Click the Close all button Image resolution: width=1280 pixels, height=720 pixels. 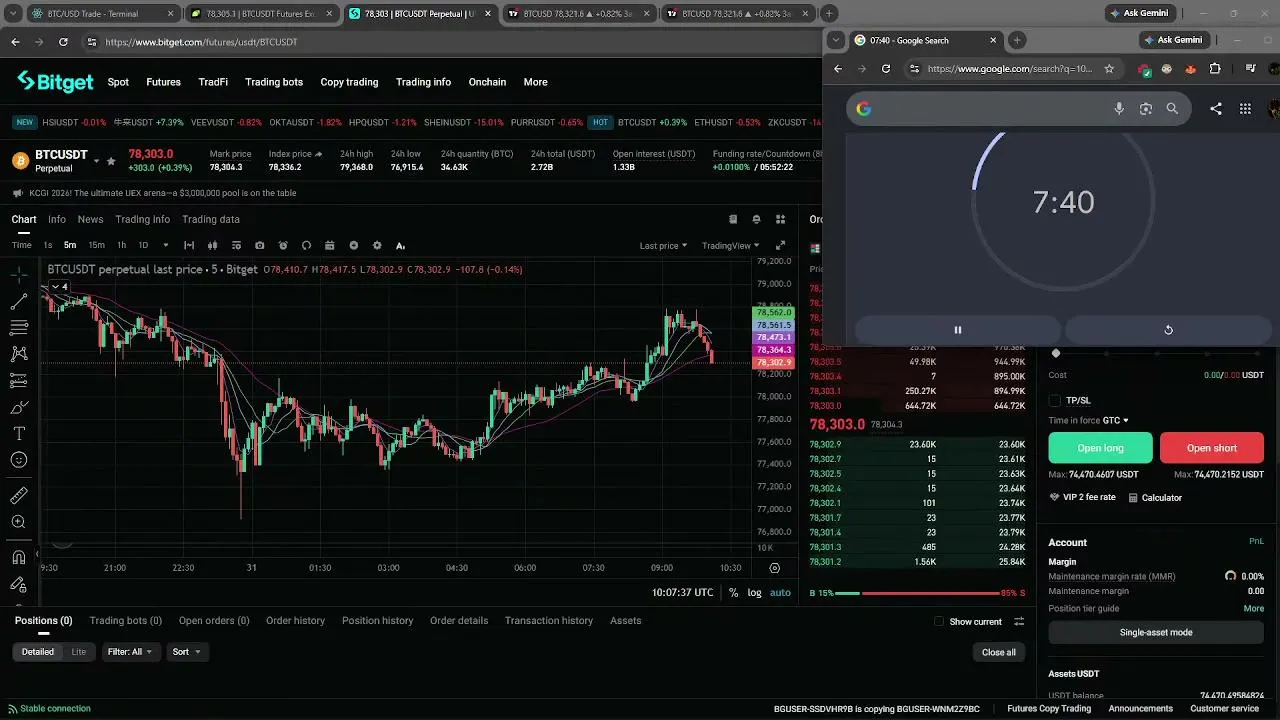point(998,652)
